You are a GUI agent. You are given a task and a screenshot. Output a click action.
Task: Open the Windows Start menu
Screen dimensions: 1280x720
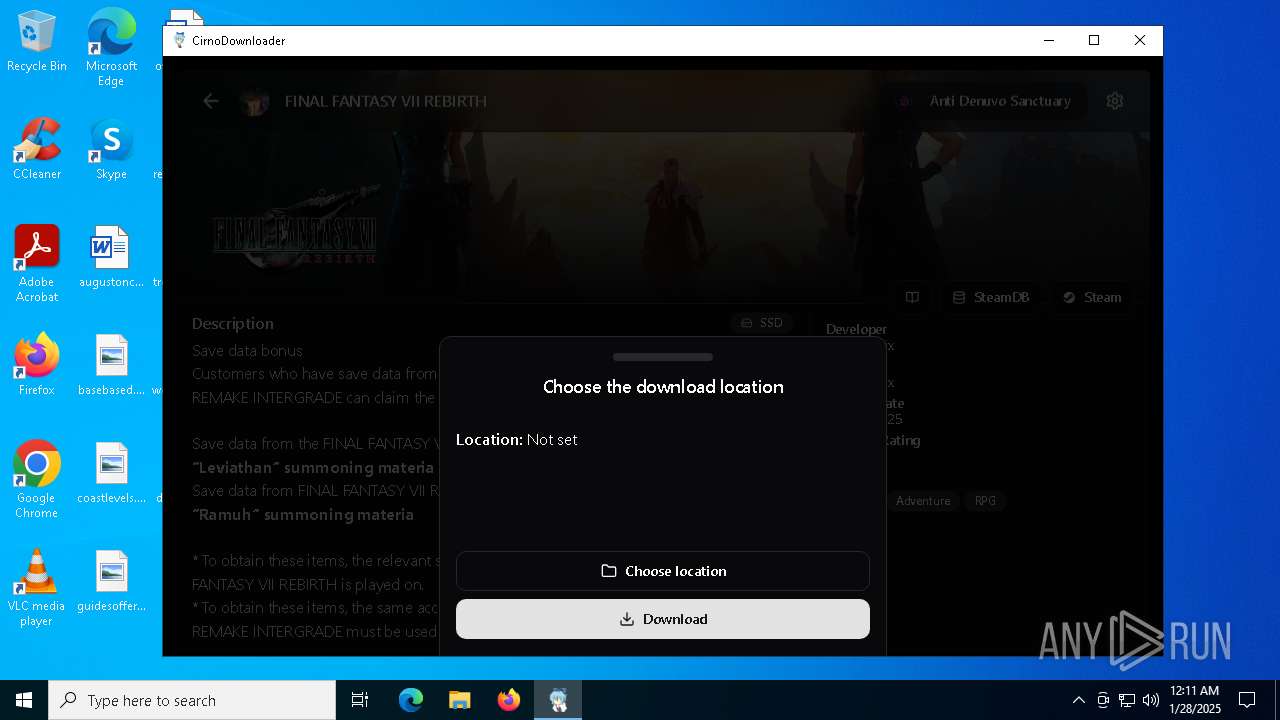[x=24, y=700]
